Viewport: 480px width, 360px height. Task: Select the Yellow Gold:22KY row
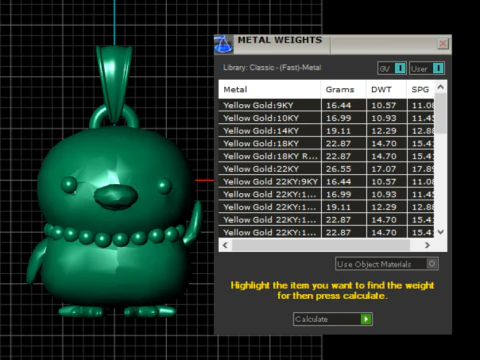click(326, 169)
